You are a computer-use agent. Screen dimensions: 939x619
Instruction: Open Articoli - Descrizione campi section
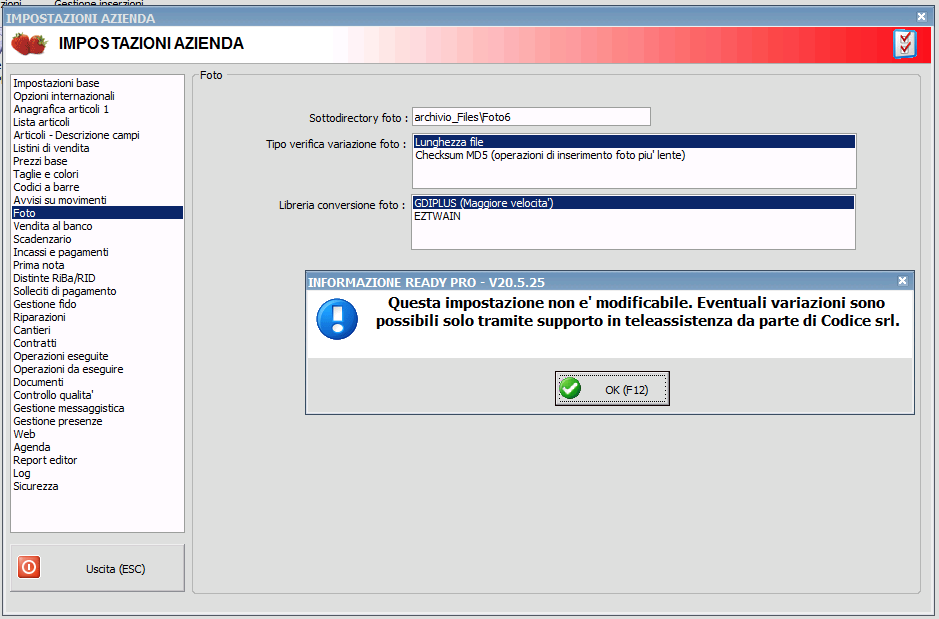tap(98, 135)
